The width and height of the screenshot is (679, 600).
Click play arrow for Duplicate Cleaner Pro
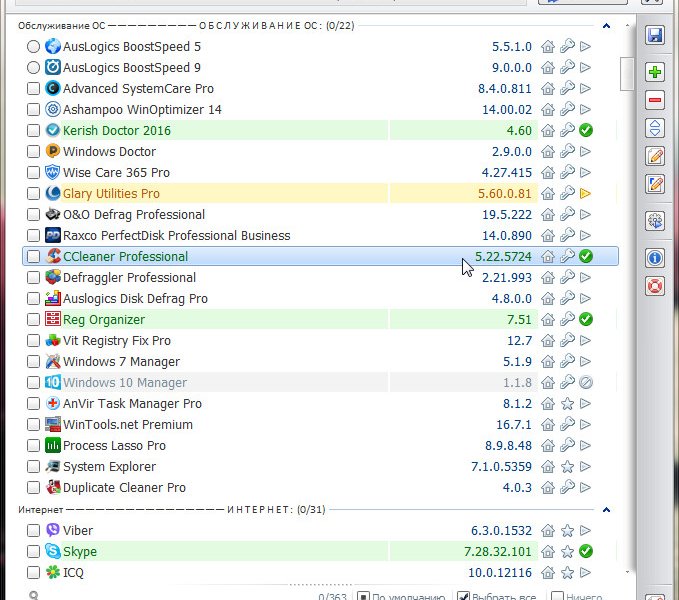[585, 487]
